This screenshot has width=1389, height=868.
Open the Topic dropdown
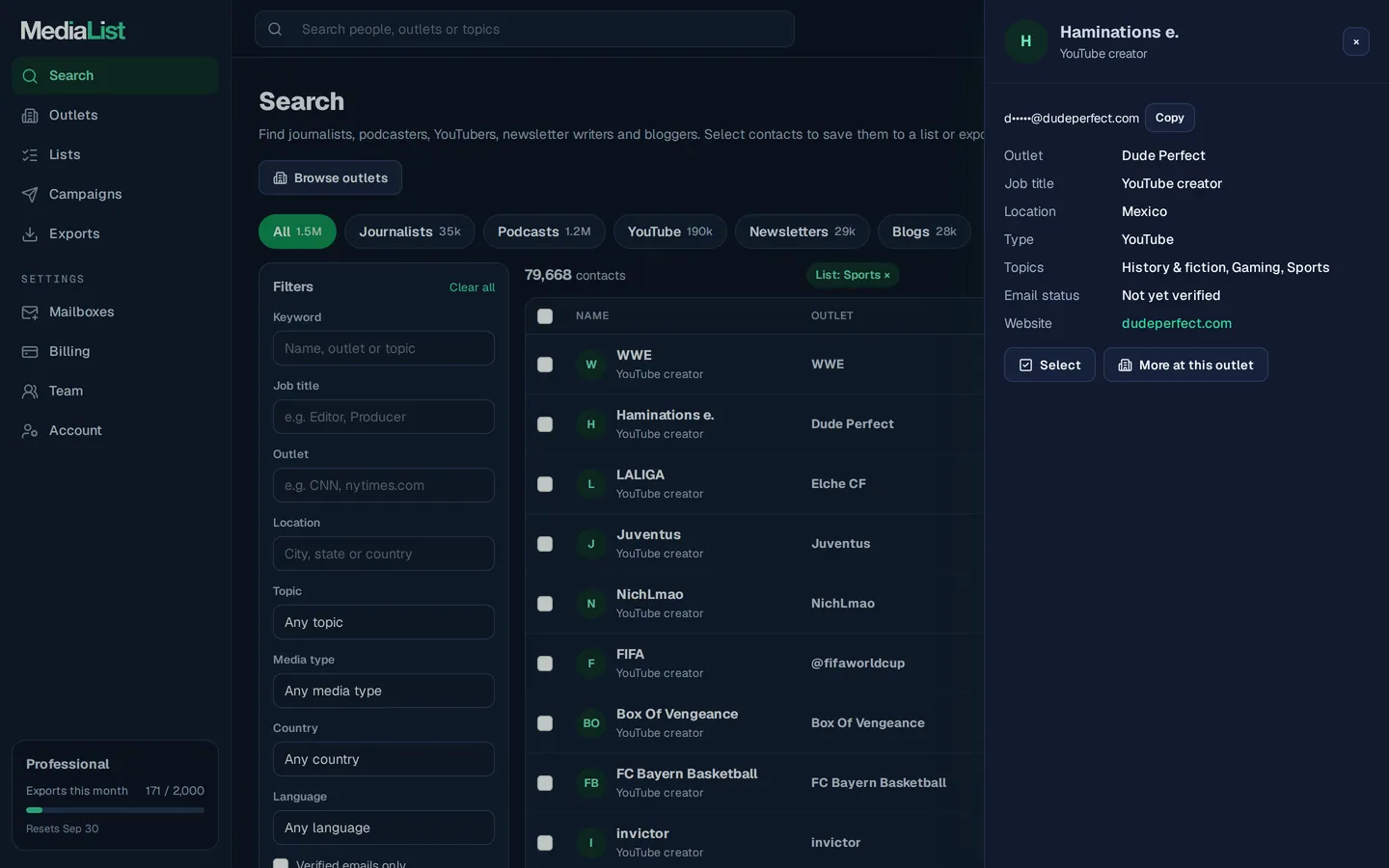coord(384,622)
